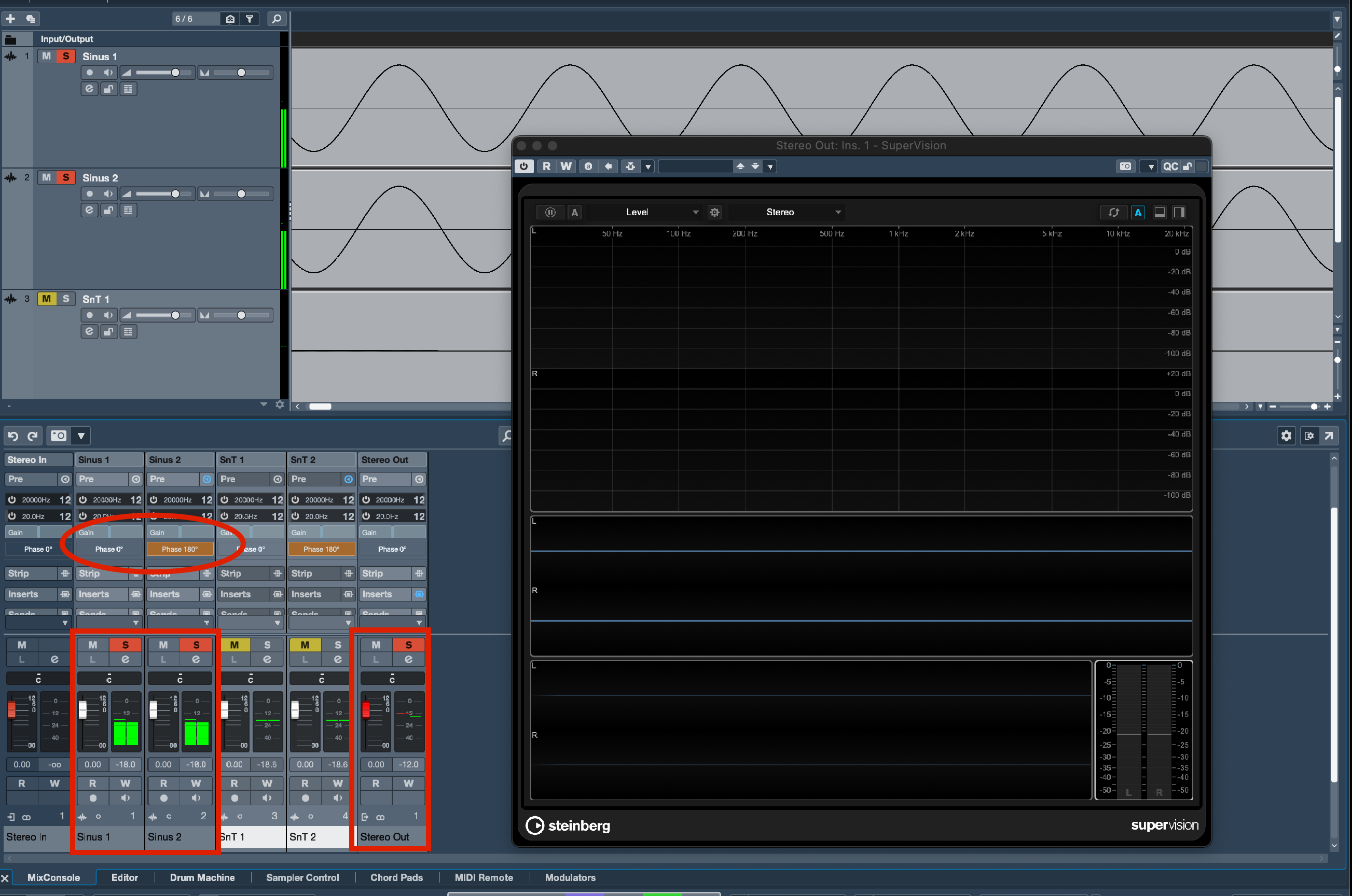The width and height of the screenshot is (1352, 896).
Task: Toggle SuperVision plugin power button
Action: [523, 166]
